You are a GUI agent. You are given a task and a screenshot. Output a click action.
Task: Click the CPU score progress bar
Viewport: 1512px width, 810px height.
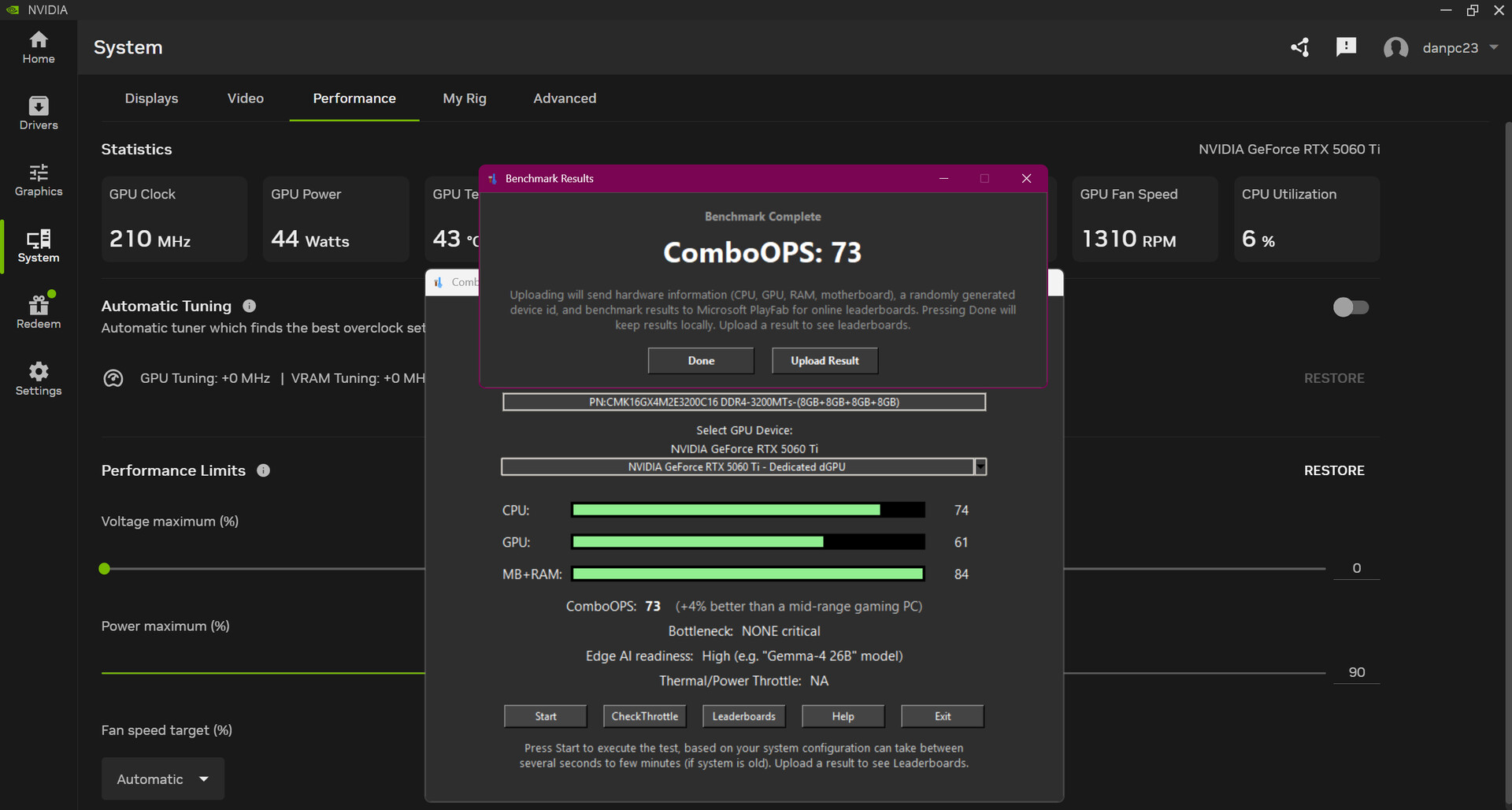click(x=748, y=510)
